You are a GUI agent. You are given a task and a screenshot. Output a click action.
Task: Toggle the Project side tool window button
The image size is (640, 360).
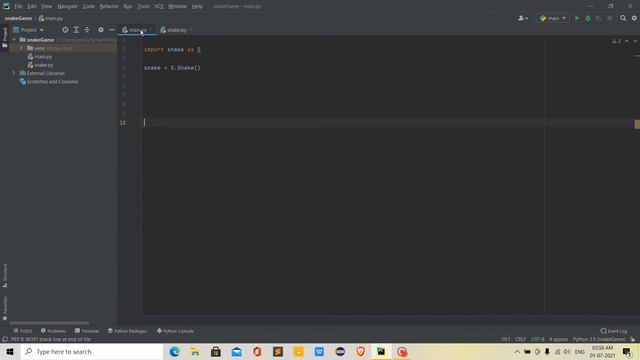pyautogui.click(x=5, y=38)
